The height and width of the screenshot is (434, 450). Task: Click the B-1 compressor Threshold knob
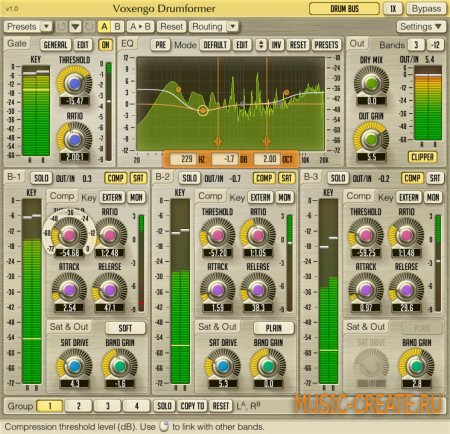point(69,235)
